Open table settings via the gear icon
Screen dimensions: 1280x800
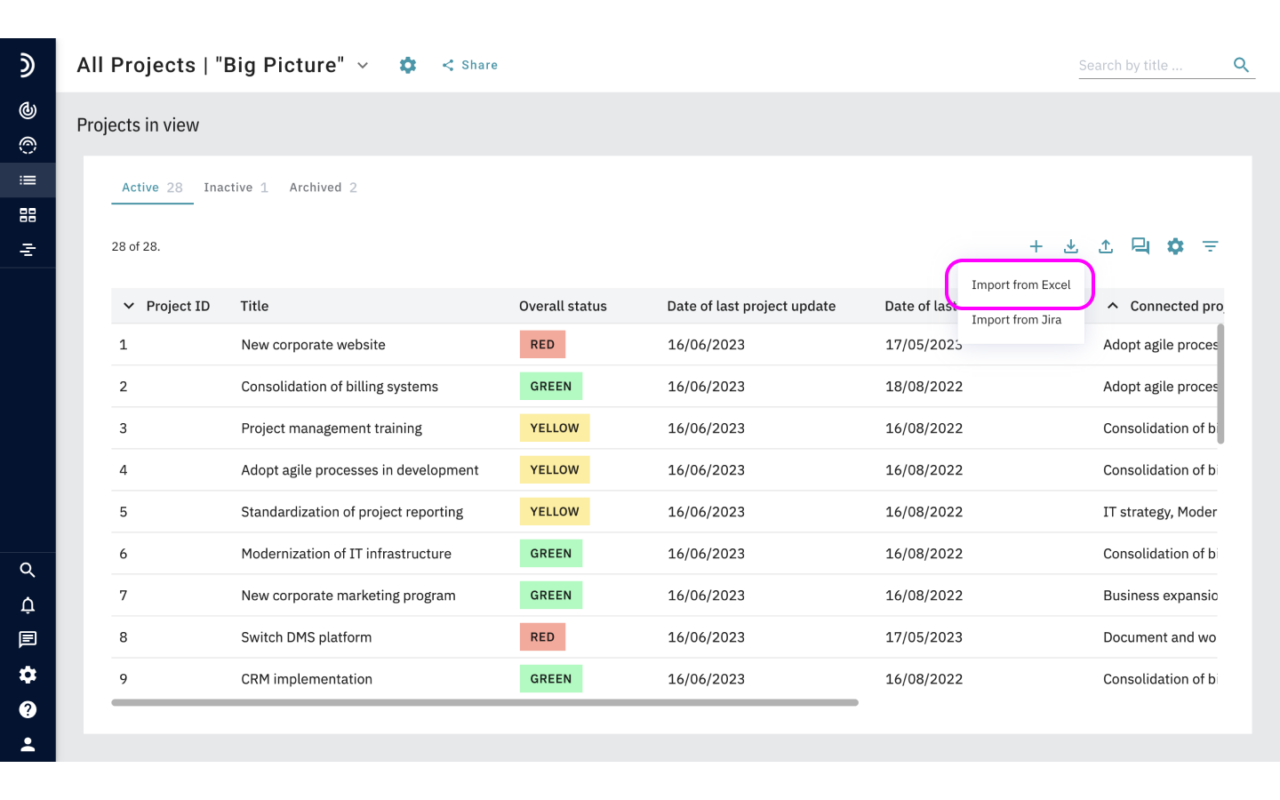[x=1175, y=246]
